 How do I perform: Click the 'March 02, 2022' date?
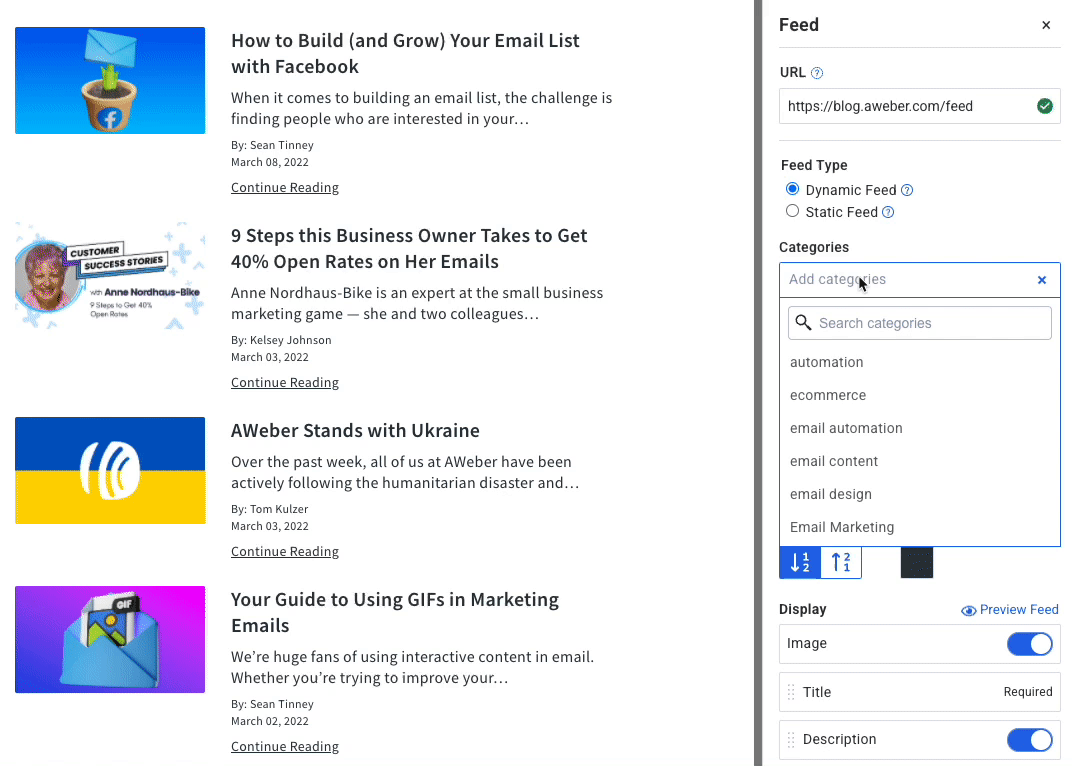coord(269,721)
